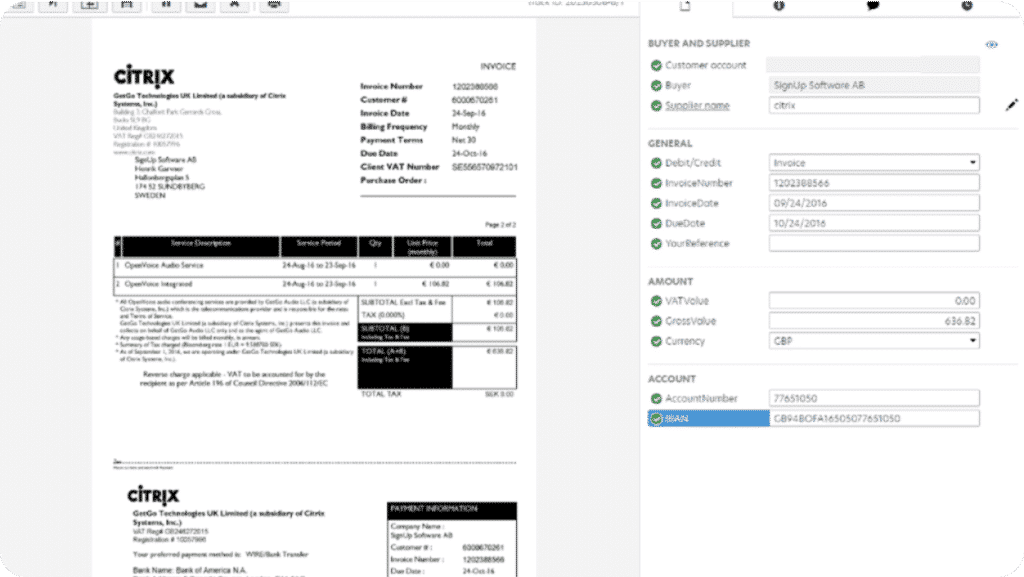Click the OpenVoice Integrated line item
This screenshot has height=577, width=1024.
tap(315, 284)
